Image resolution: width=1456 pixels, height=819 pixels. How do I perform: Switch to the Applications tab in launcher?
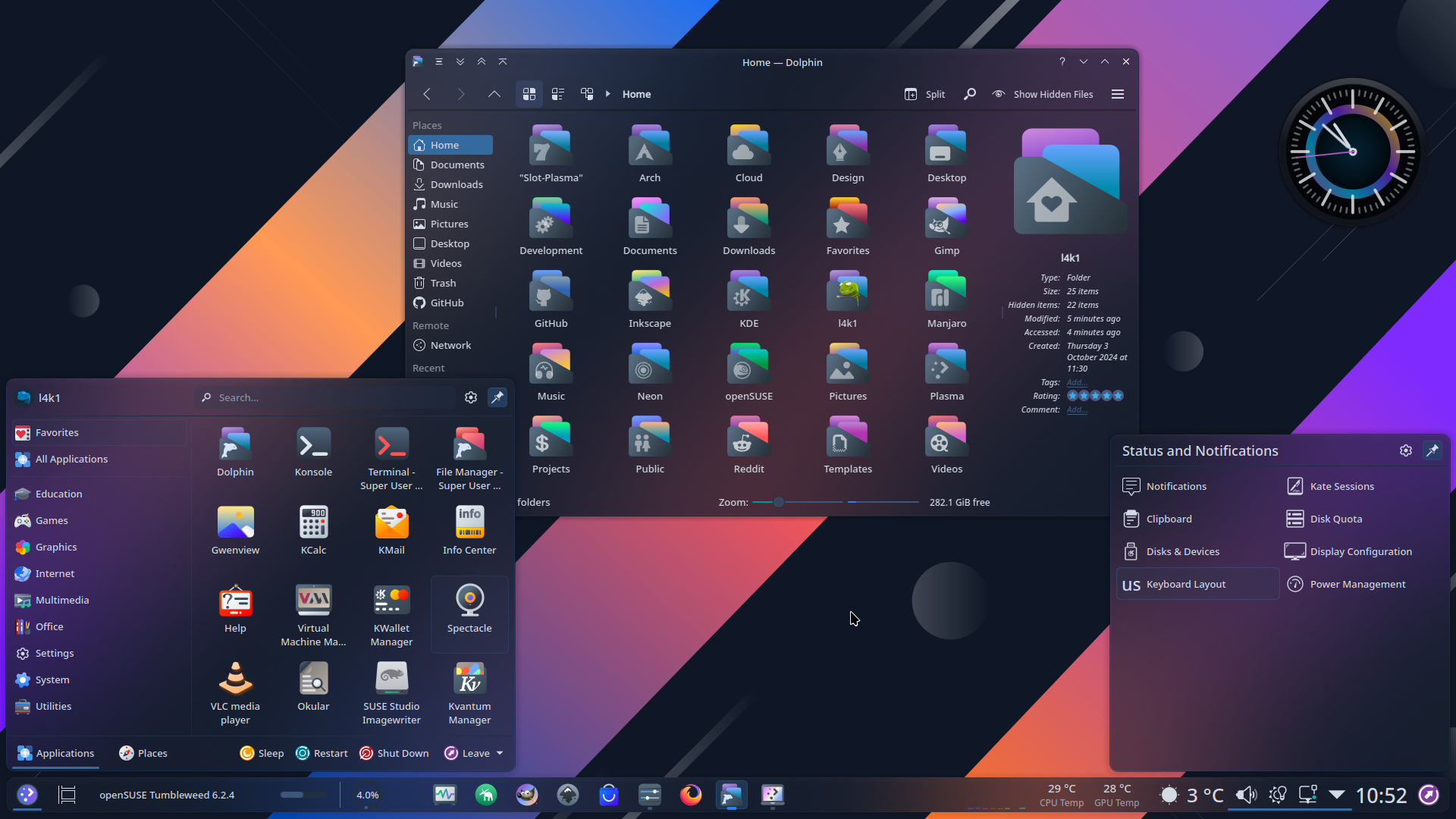(56, 753)
